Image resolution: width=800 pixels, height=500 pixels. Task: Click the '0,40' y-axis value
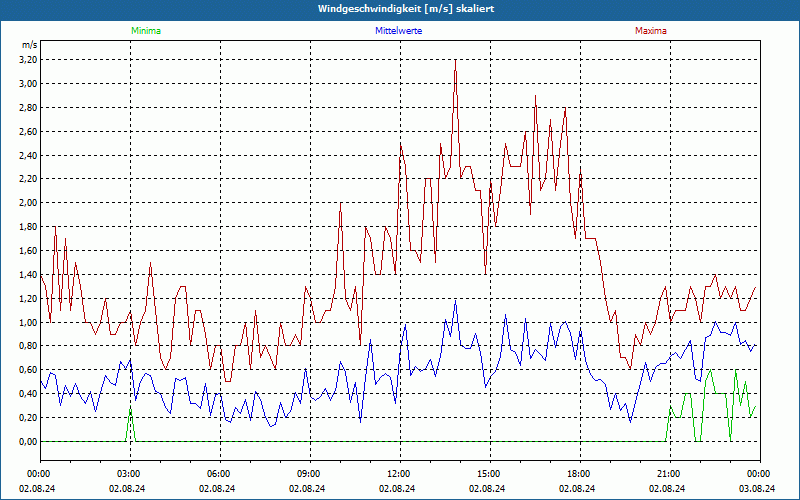tap(29, 394)
